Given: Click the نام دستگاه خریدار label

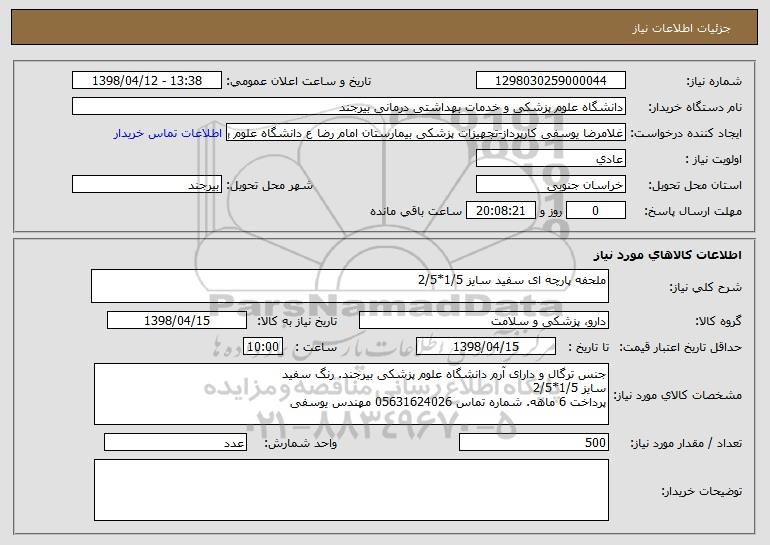Looking at the screenshot, I should pyautogui.click(x=695, y=107).
